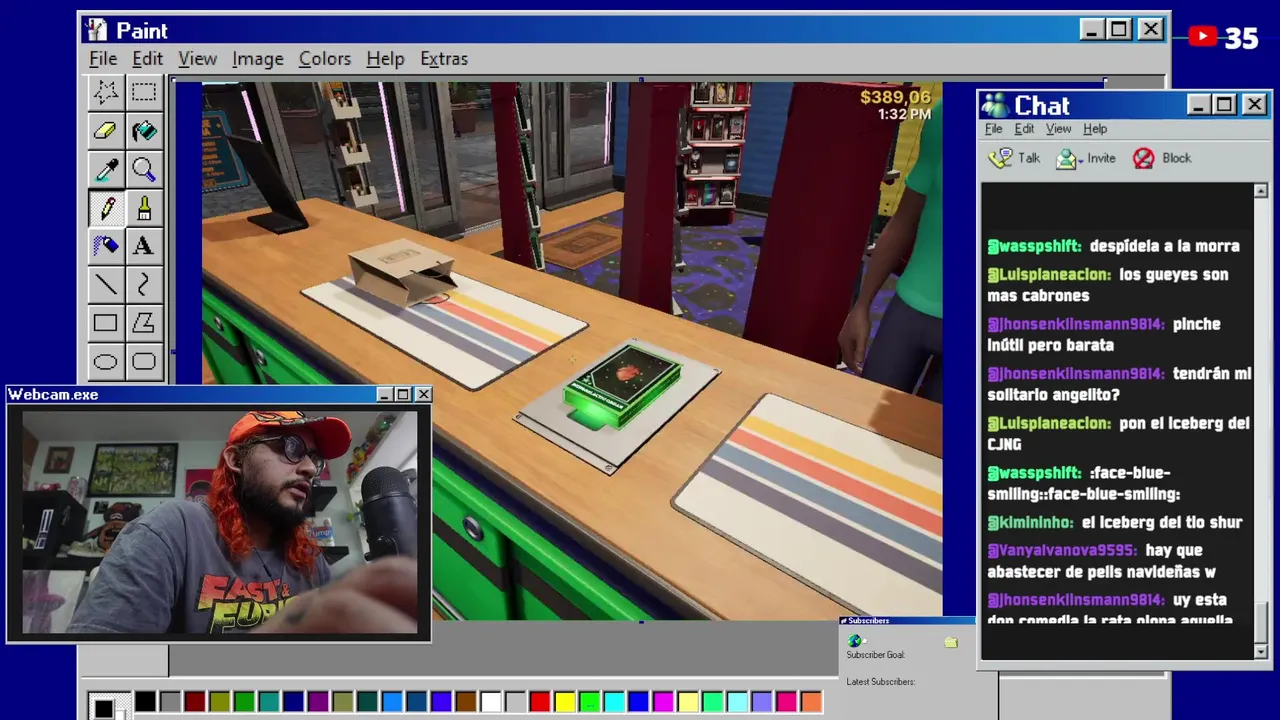Select the Airbrush spray can tool
The image size is (1280, 720).
(105, 246)
